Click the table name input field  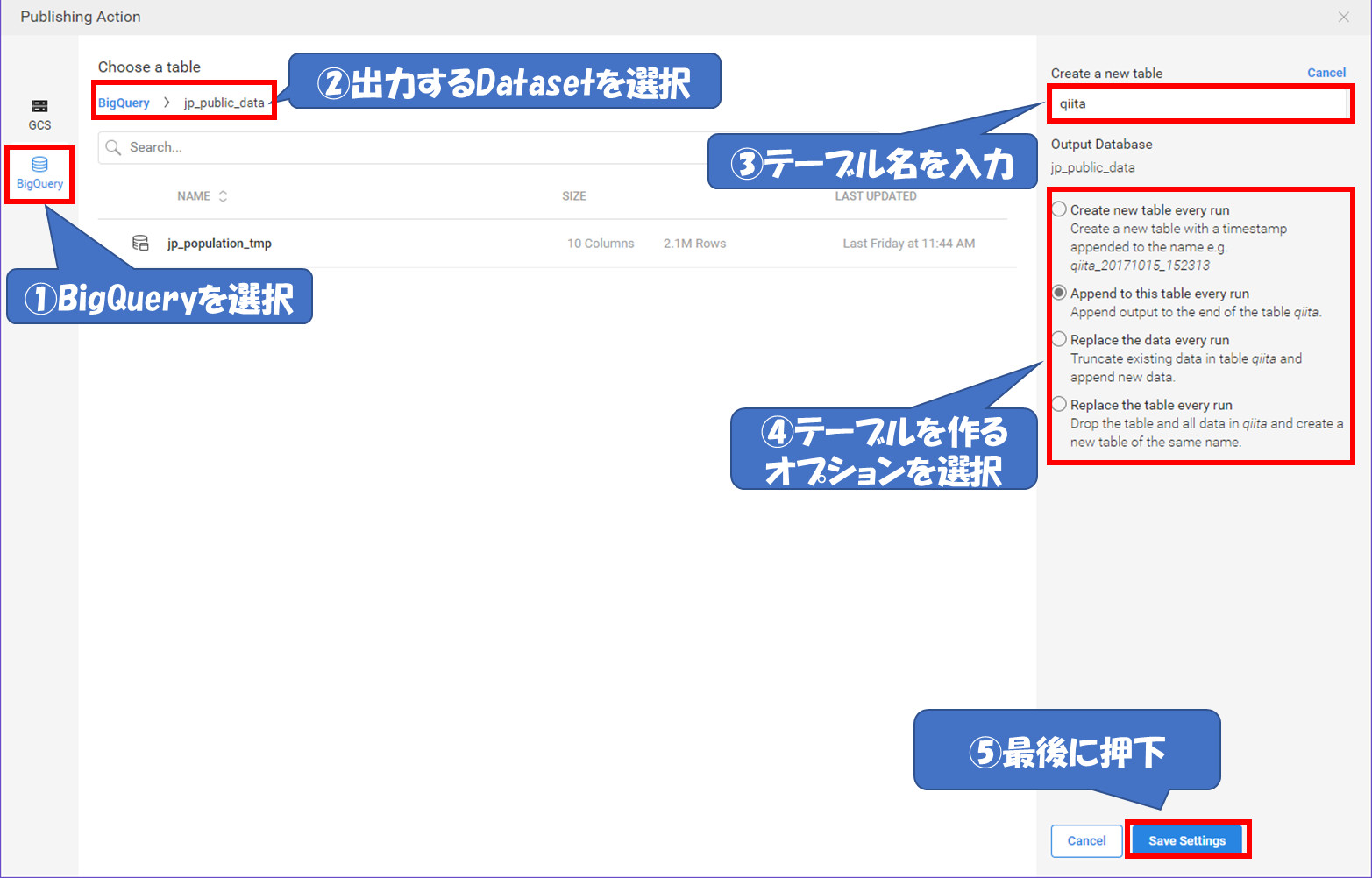(1199, 104)
